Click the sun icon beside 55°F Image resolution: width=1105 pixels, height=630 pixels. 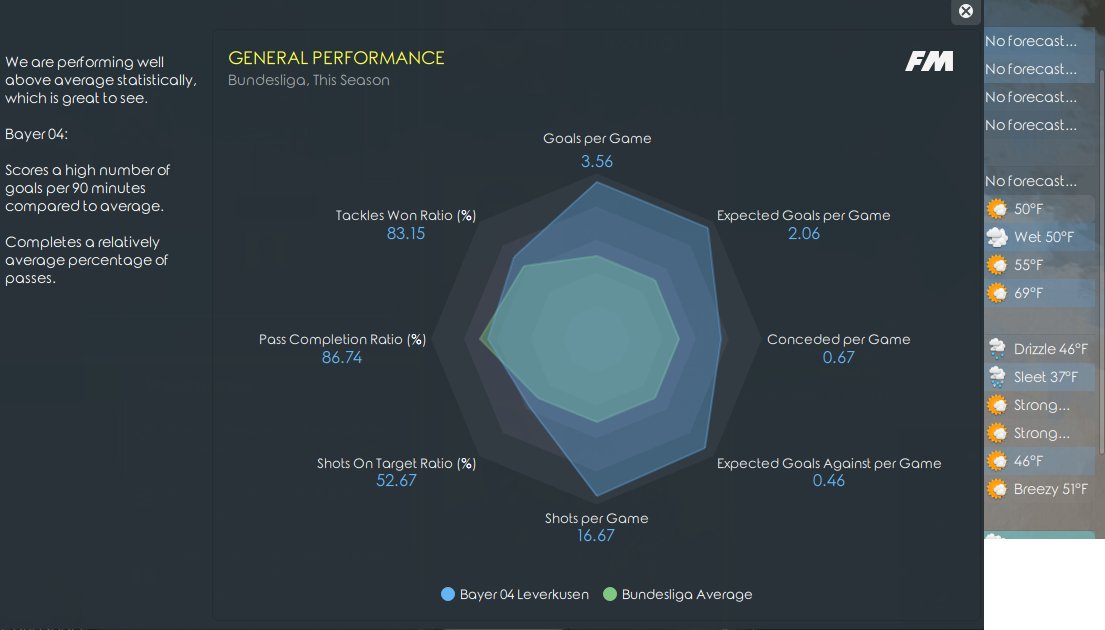click(x=997, y=264)
